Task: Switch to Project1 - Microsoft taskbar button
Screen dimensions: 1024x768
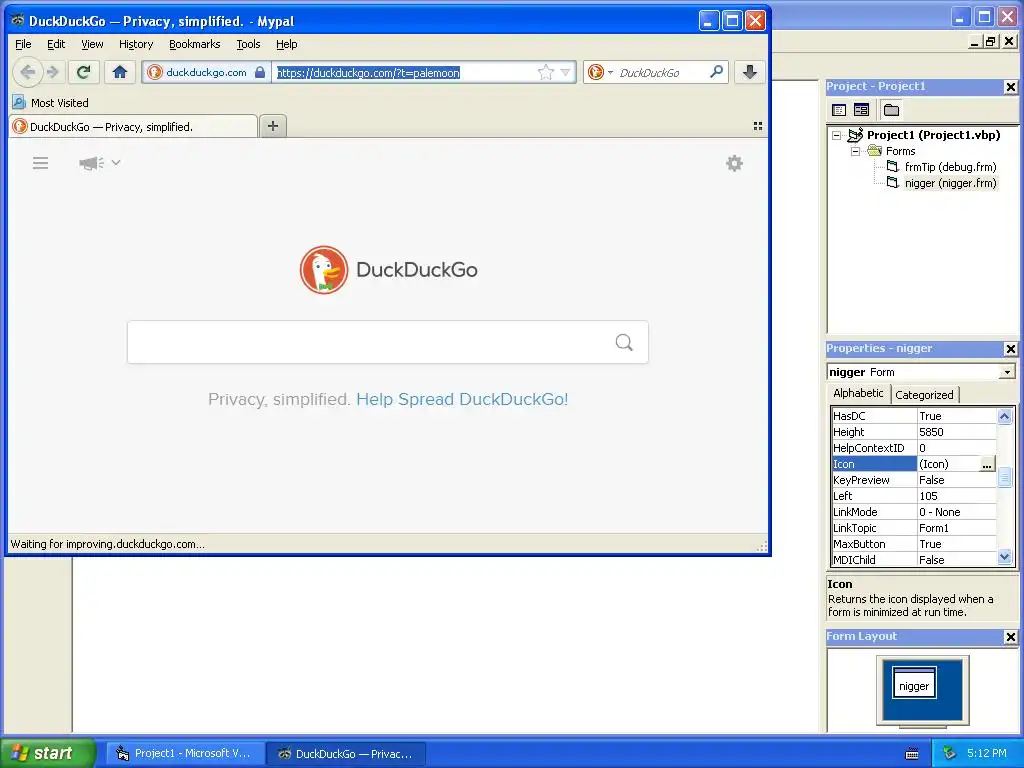Action: click(x=185, y=753)
